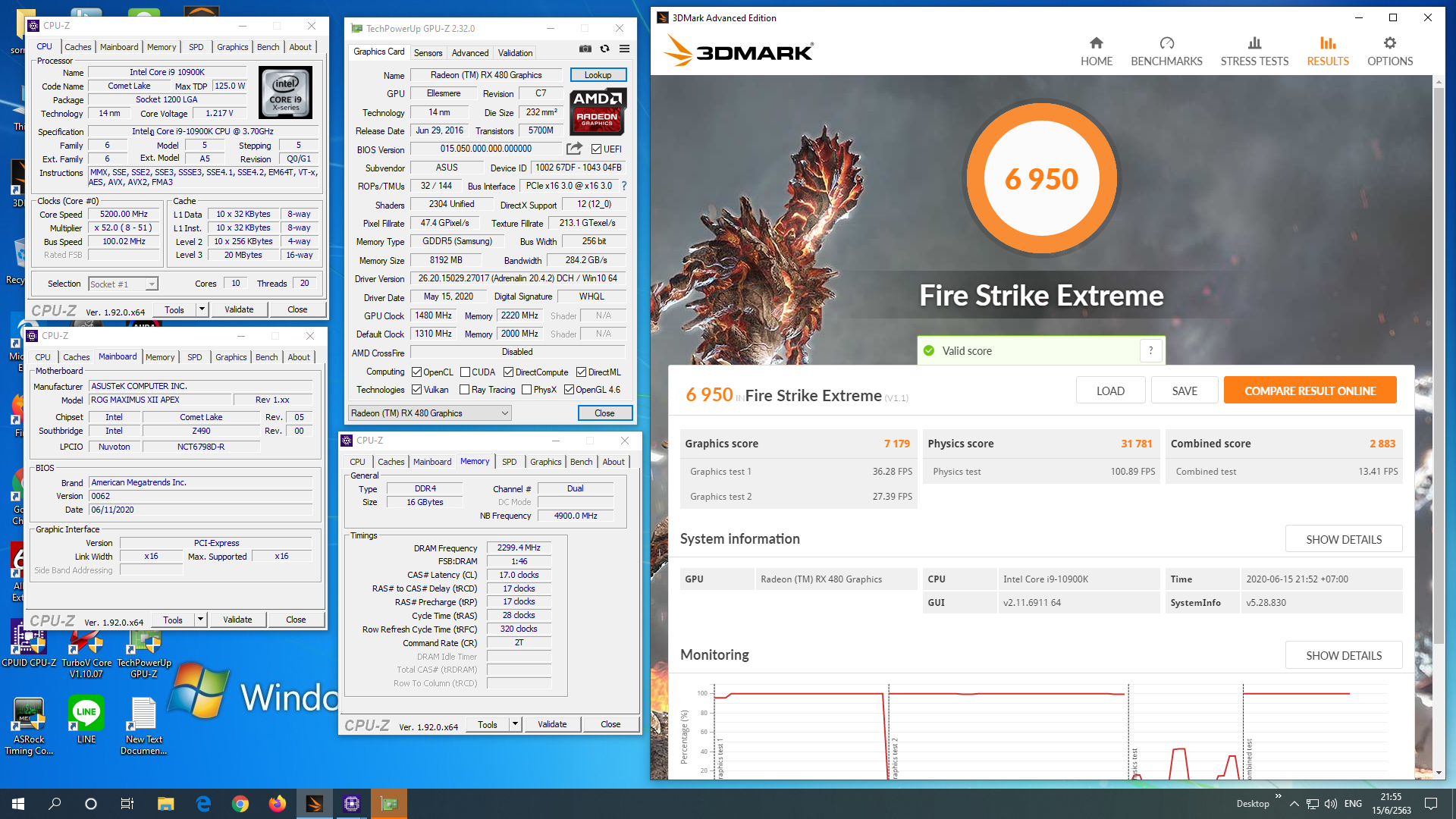Show hidden system tray icons

coord(1294,804)
